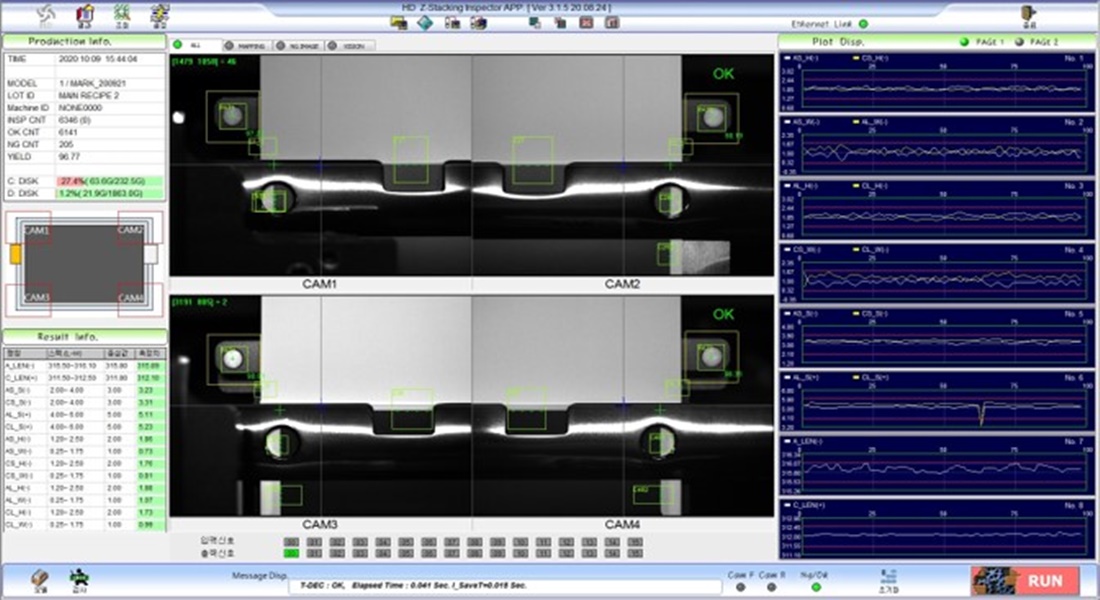Screen dimensions: 1100x600
Task: Click the reset icon left of RUN
Action: 887,579
